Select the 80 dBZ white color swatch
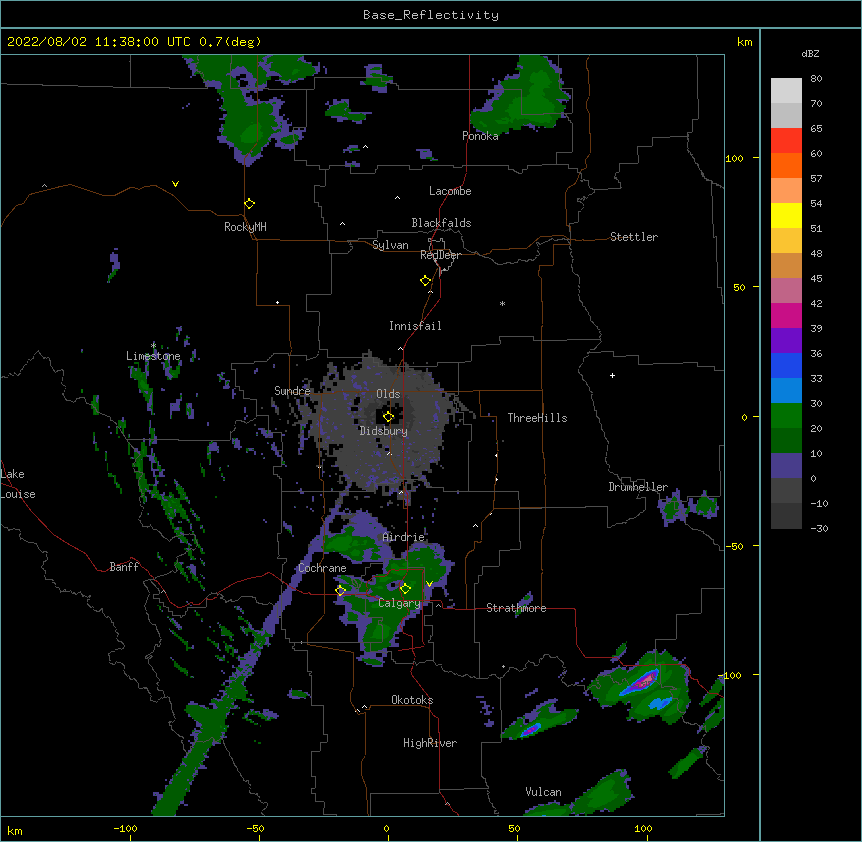 [786, 91]
